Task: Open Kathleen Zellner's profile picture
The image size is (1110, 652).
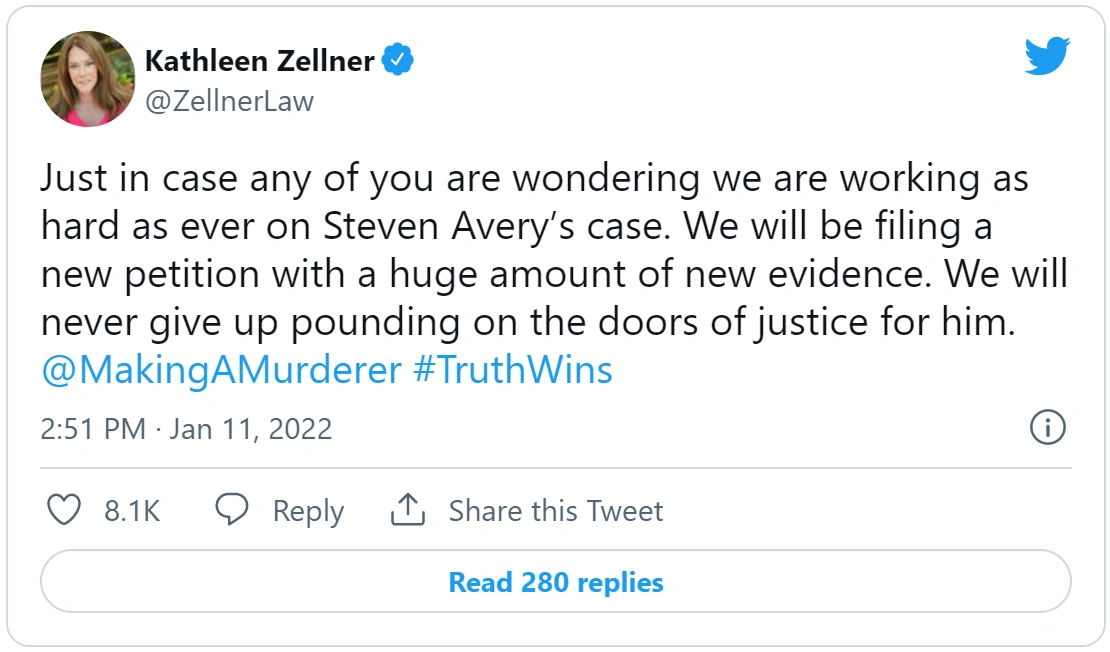Action: (x=88, y=79)
